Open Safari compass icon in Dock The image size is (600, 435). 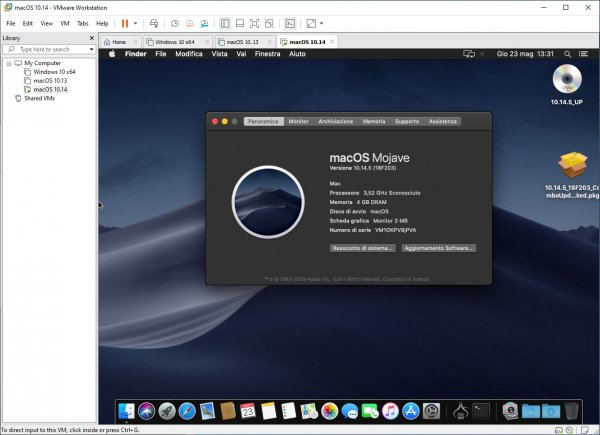187,411
